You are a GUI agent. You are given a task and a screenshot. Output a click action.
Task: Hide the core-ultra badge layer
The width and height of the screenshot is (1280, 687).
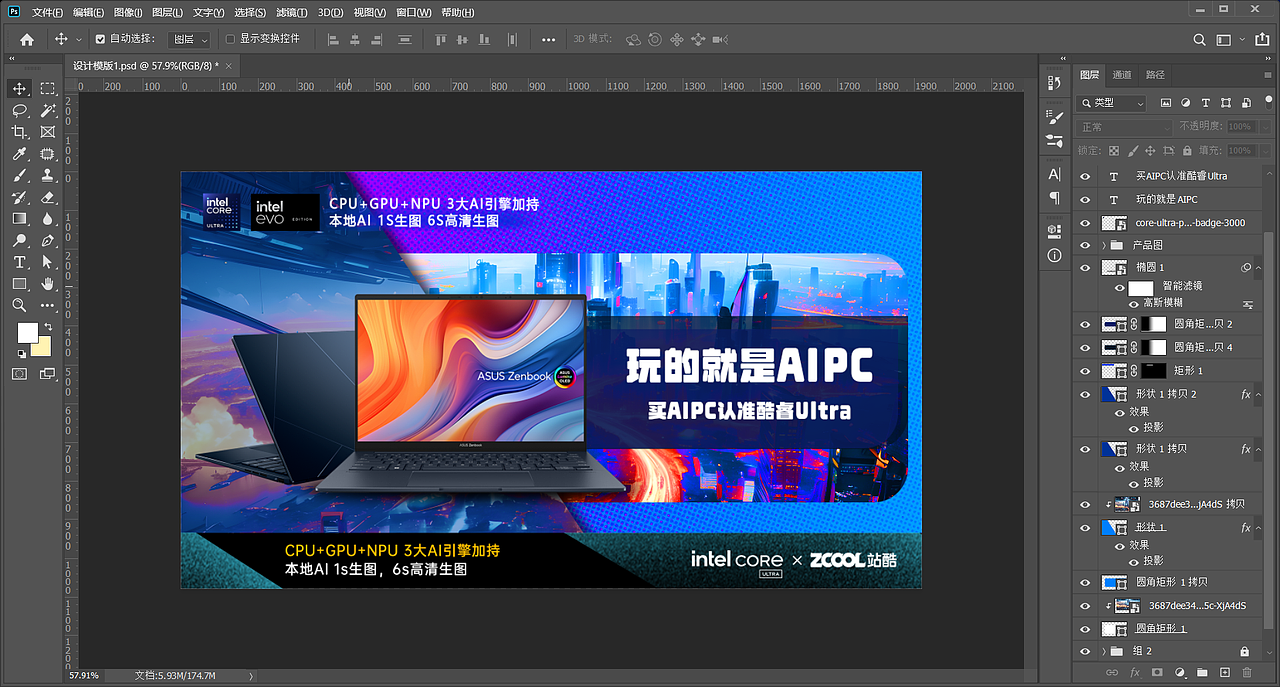1085,222
